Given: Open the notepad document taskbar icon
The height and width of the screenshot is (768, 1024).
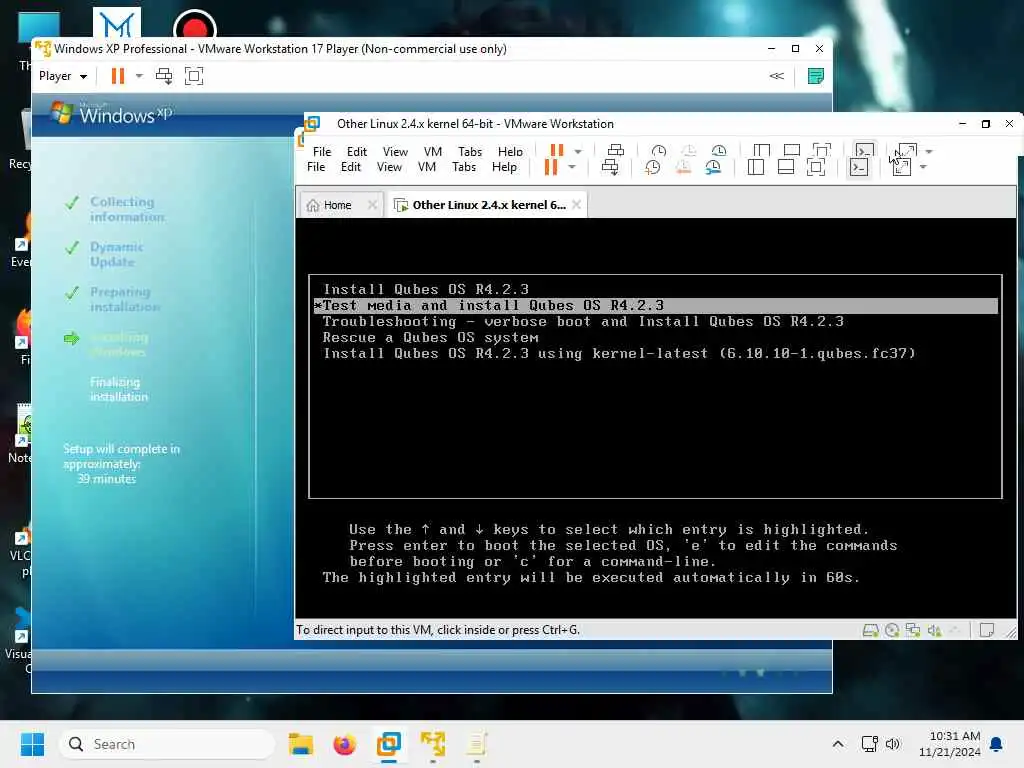Looking at the screenshot, I should coord(477,744).
